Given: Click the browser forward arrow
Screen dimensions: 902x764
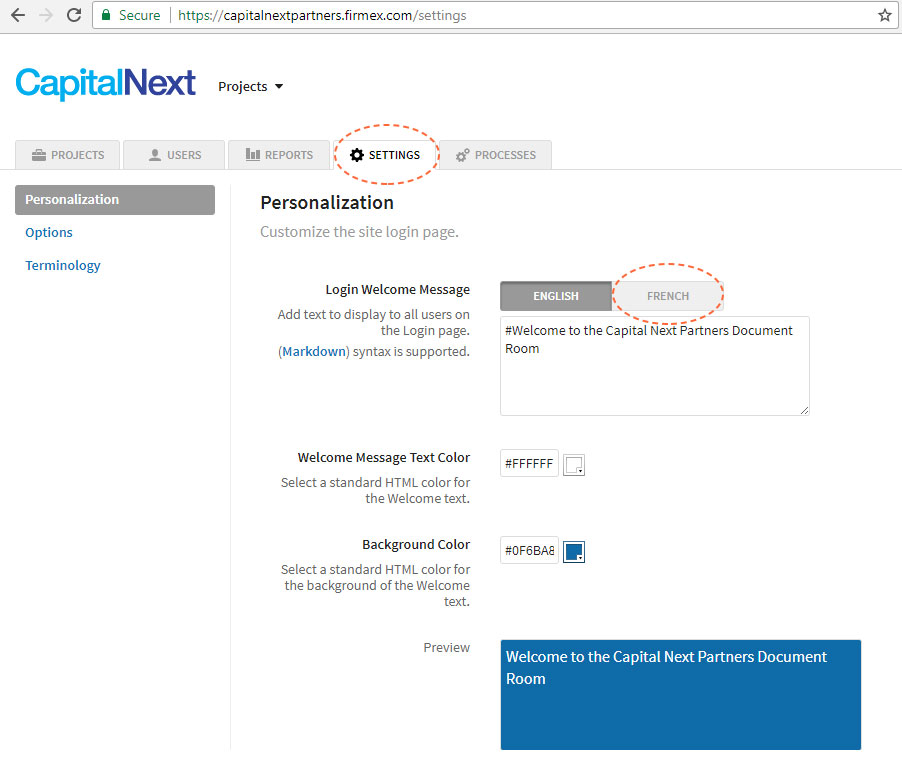Looking at the screenshot, I should (x=46, y=15).
